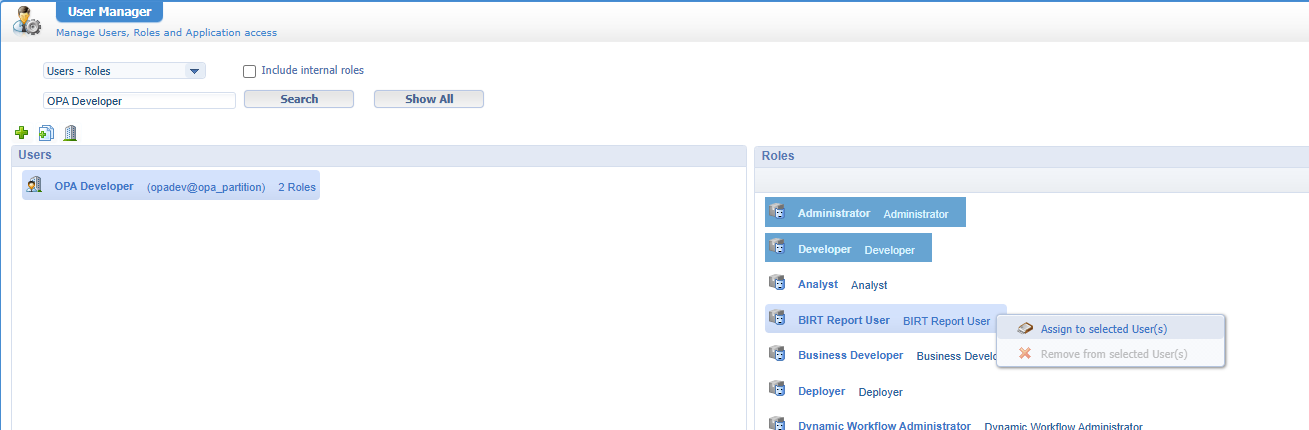Click the Users panel header

pyautogui.click(x=379, y=156)
